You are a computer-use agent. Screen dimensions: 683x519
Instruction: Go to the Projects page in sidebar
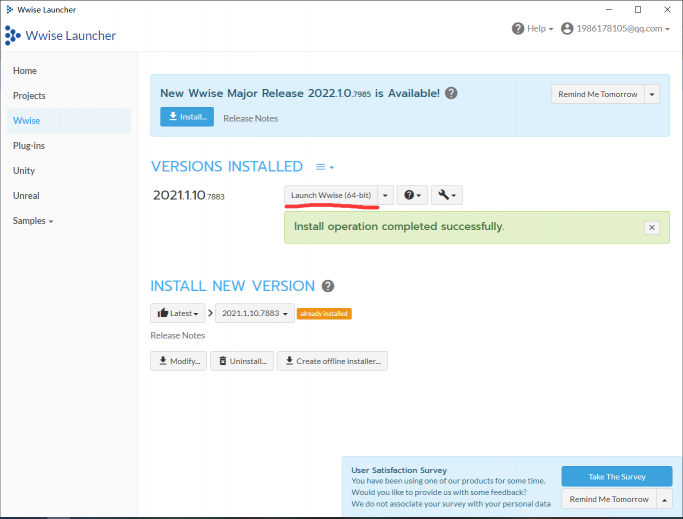pos(29,96)
